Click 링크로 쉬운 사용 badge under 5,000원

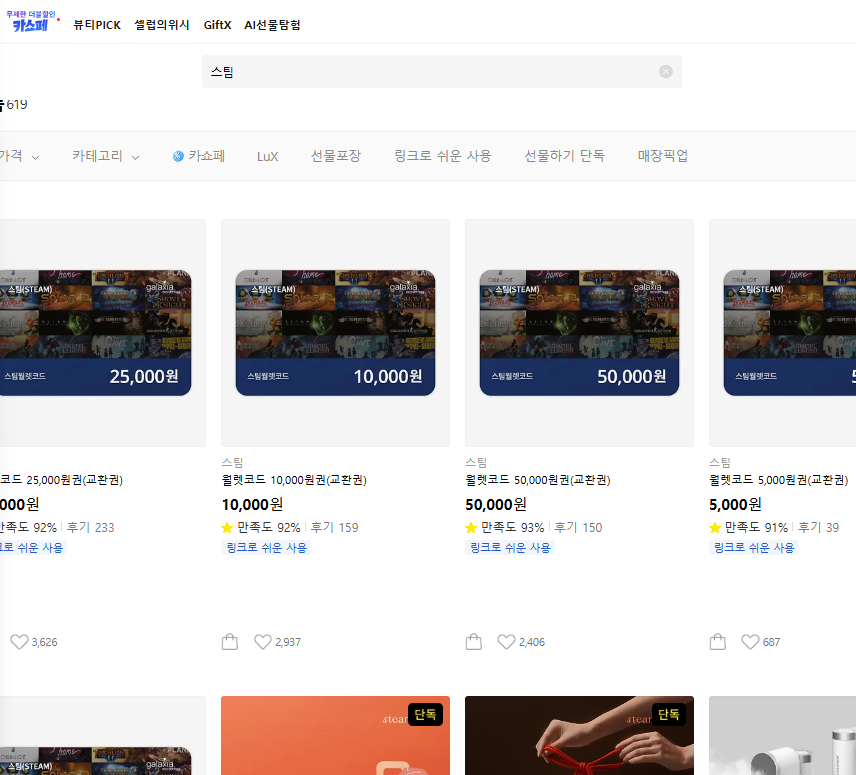[754, 547]
